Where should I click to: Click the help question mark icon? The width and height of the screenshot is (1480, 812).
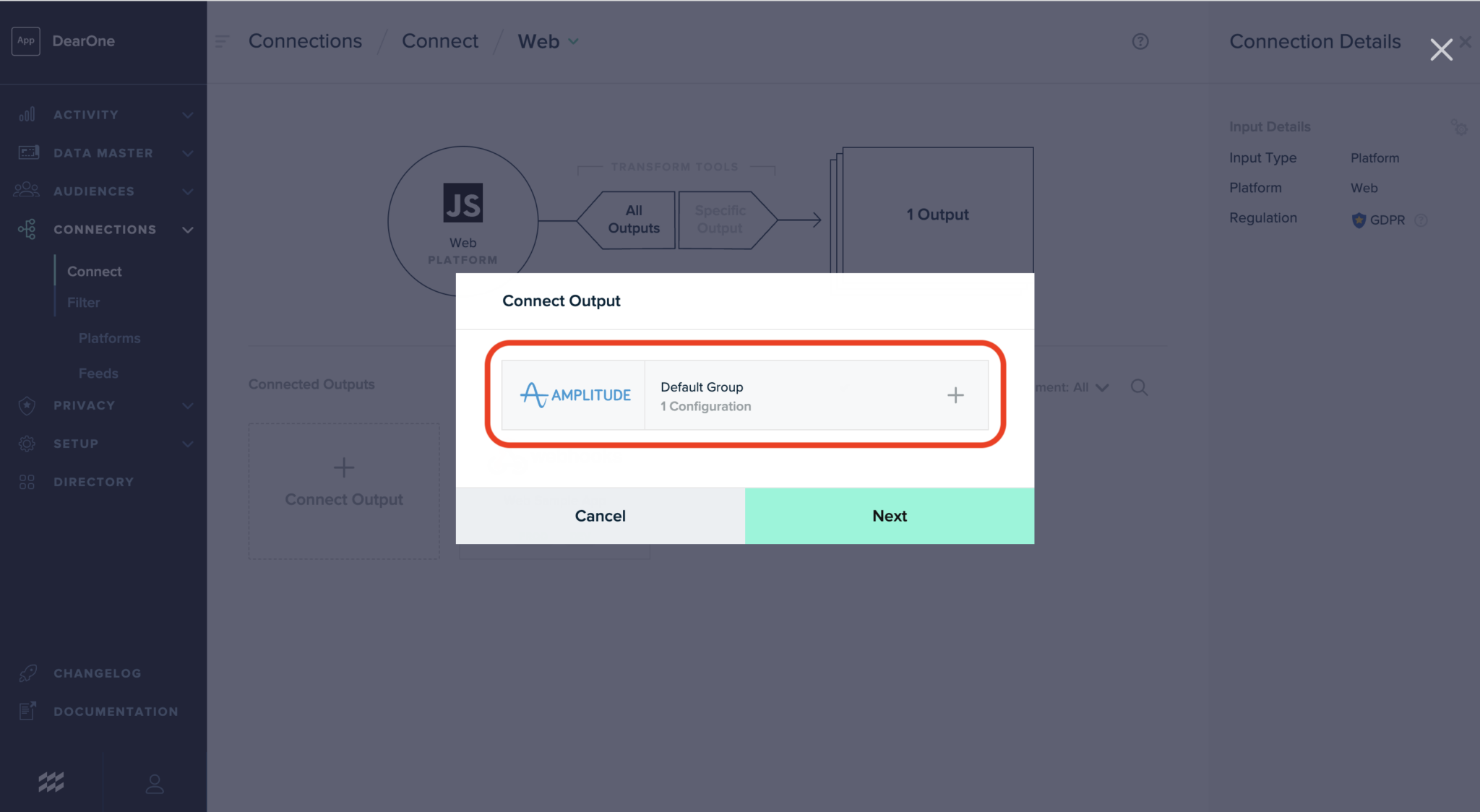[x=1140, y=42]
